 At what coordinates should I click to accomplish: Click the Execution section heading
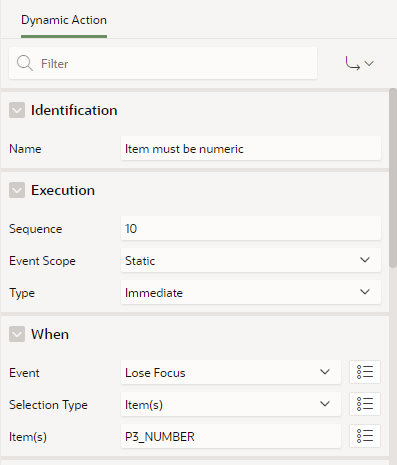(63, 190)
